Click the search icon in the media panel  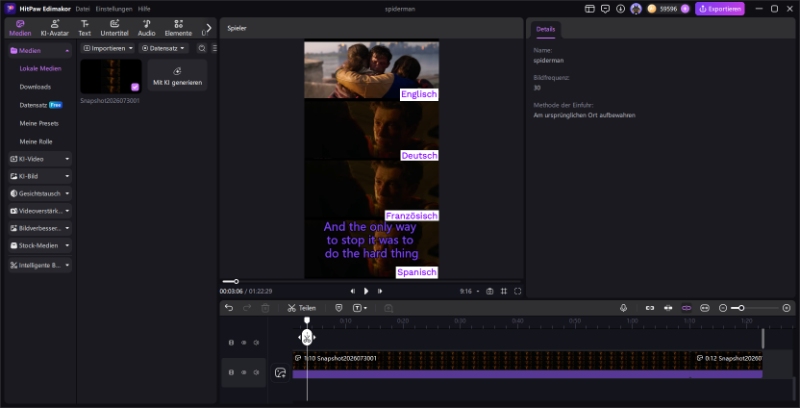coord(202,48)
